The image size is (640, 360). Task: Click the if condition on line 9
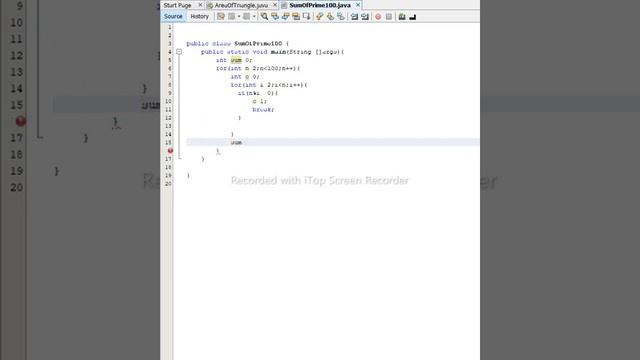pos(258,93)
